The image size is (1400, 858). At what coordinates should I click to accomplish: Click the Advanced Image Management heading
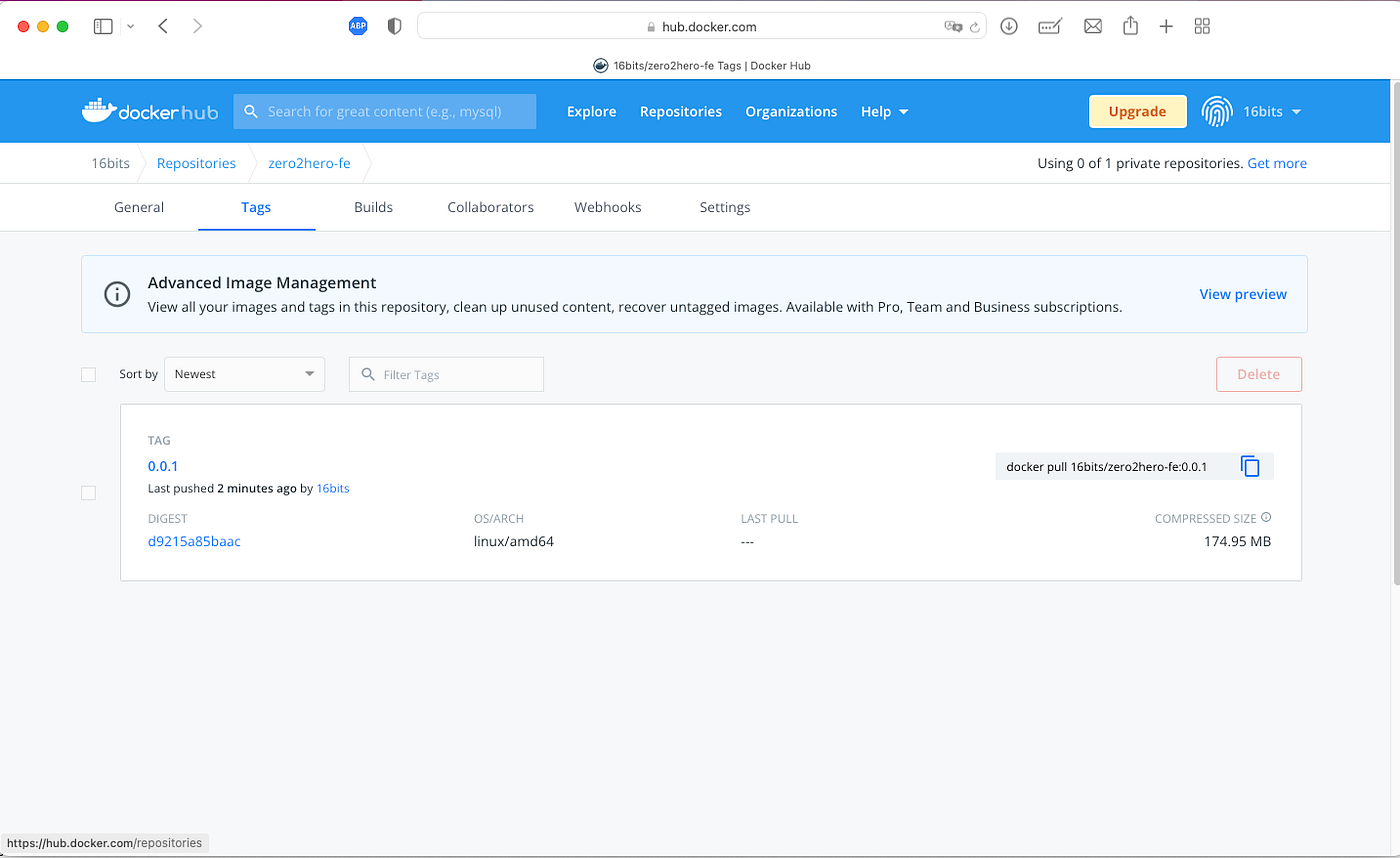pyautogui.click(x=262, y=283)
